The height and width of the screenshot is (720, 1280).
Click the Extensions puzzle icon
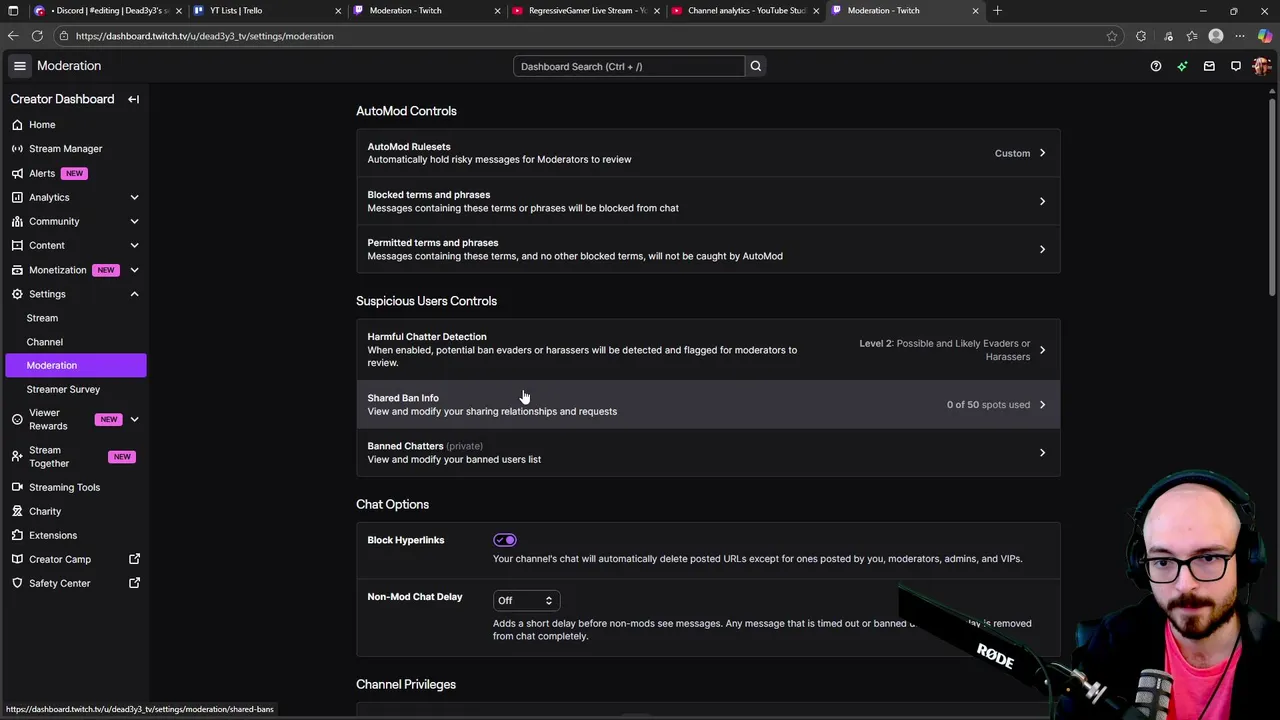[x=17, y=535]
